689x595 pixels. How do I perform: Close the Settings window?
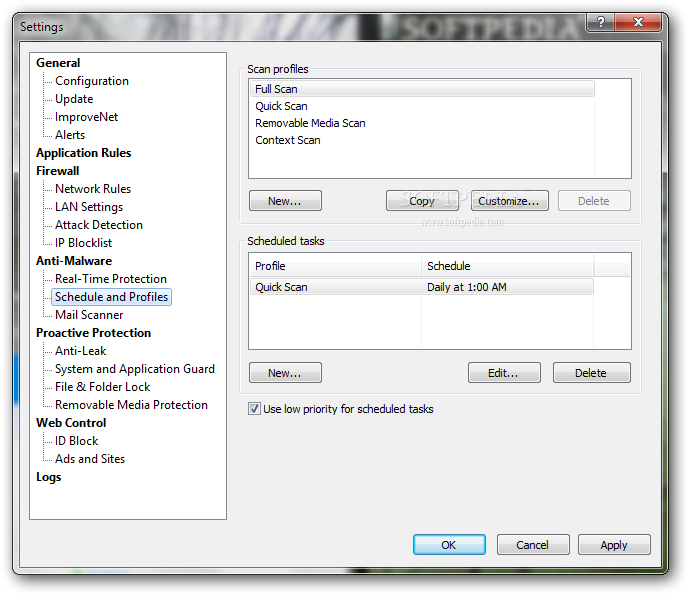(638, 22)
